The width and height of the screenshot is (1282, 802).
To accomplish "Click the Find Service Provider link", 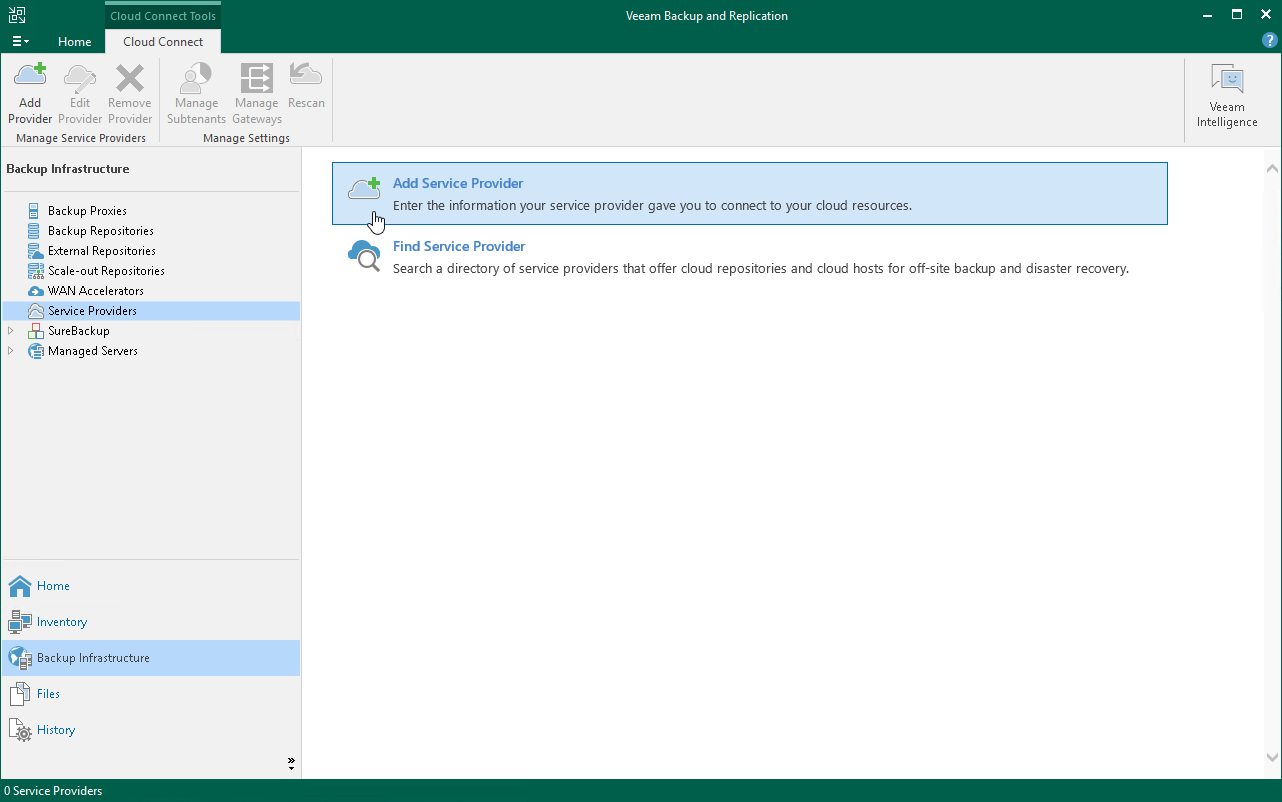I will click(x=459, y=247).
